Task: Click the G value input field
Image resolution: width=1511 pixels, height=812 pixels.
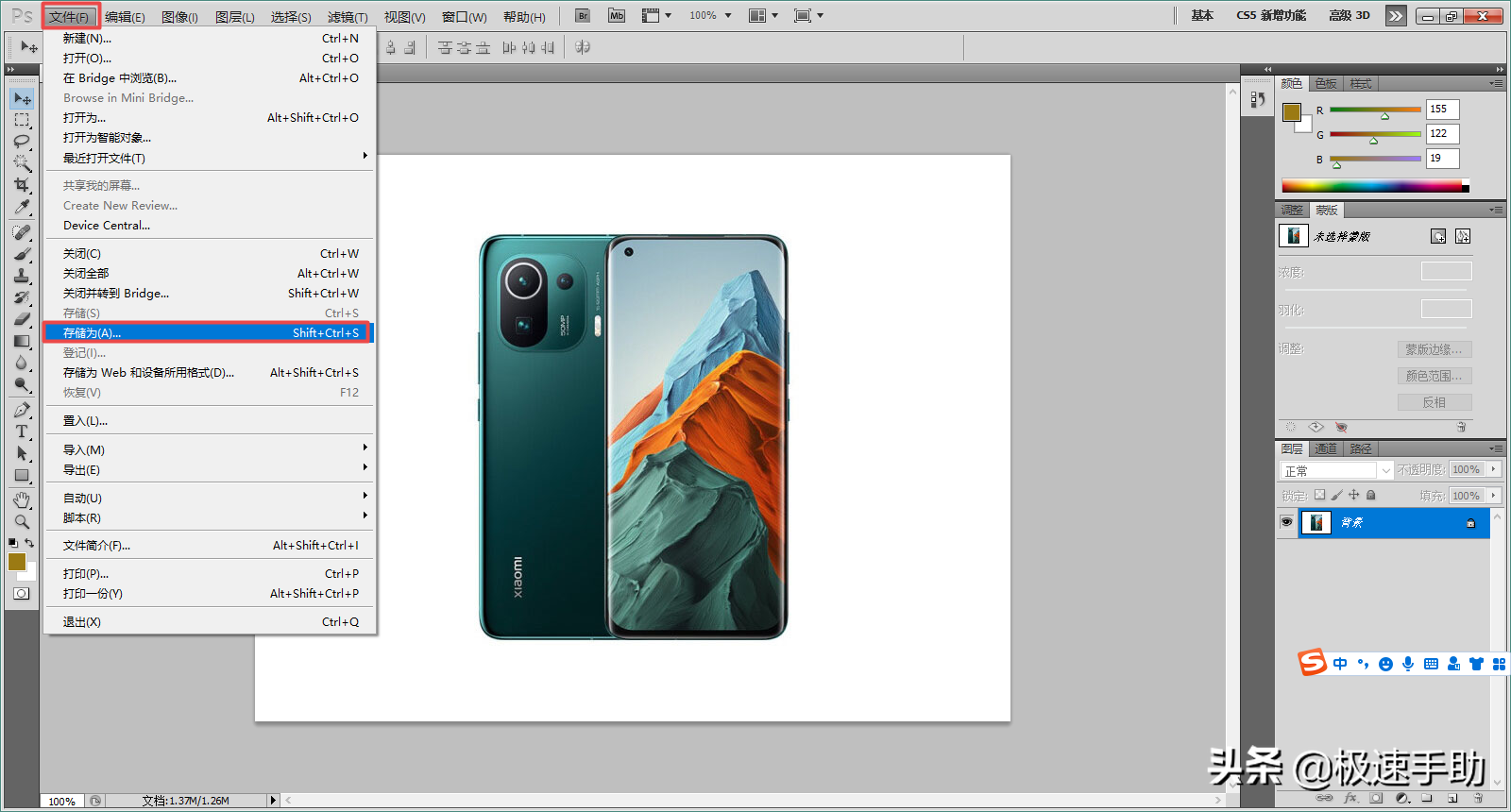Action: (1443, 134)
